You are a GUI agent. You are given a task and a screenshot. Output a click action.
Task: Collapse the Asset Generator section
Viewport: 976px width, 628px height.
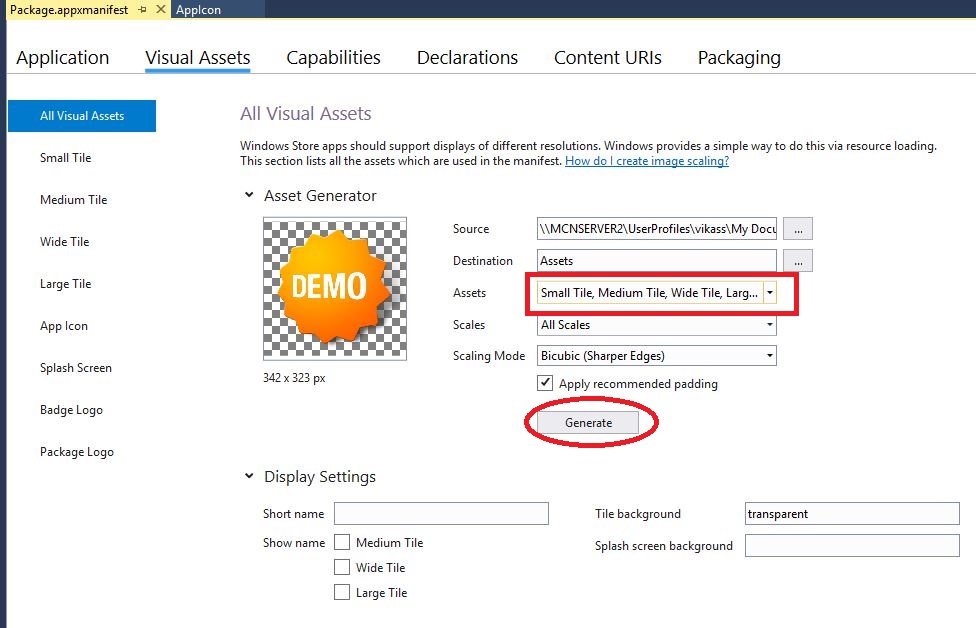pos(249,196)
